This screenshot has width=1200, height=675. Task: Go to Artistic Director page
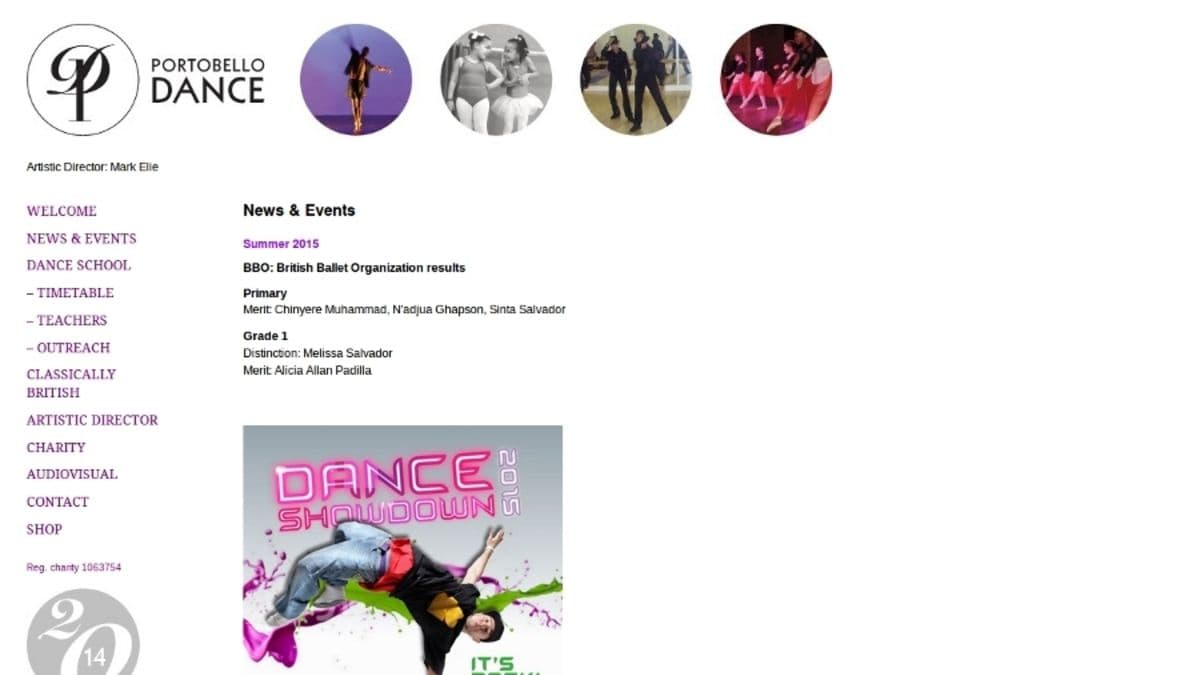[92, 420]
